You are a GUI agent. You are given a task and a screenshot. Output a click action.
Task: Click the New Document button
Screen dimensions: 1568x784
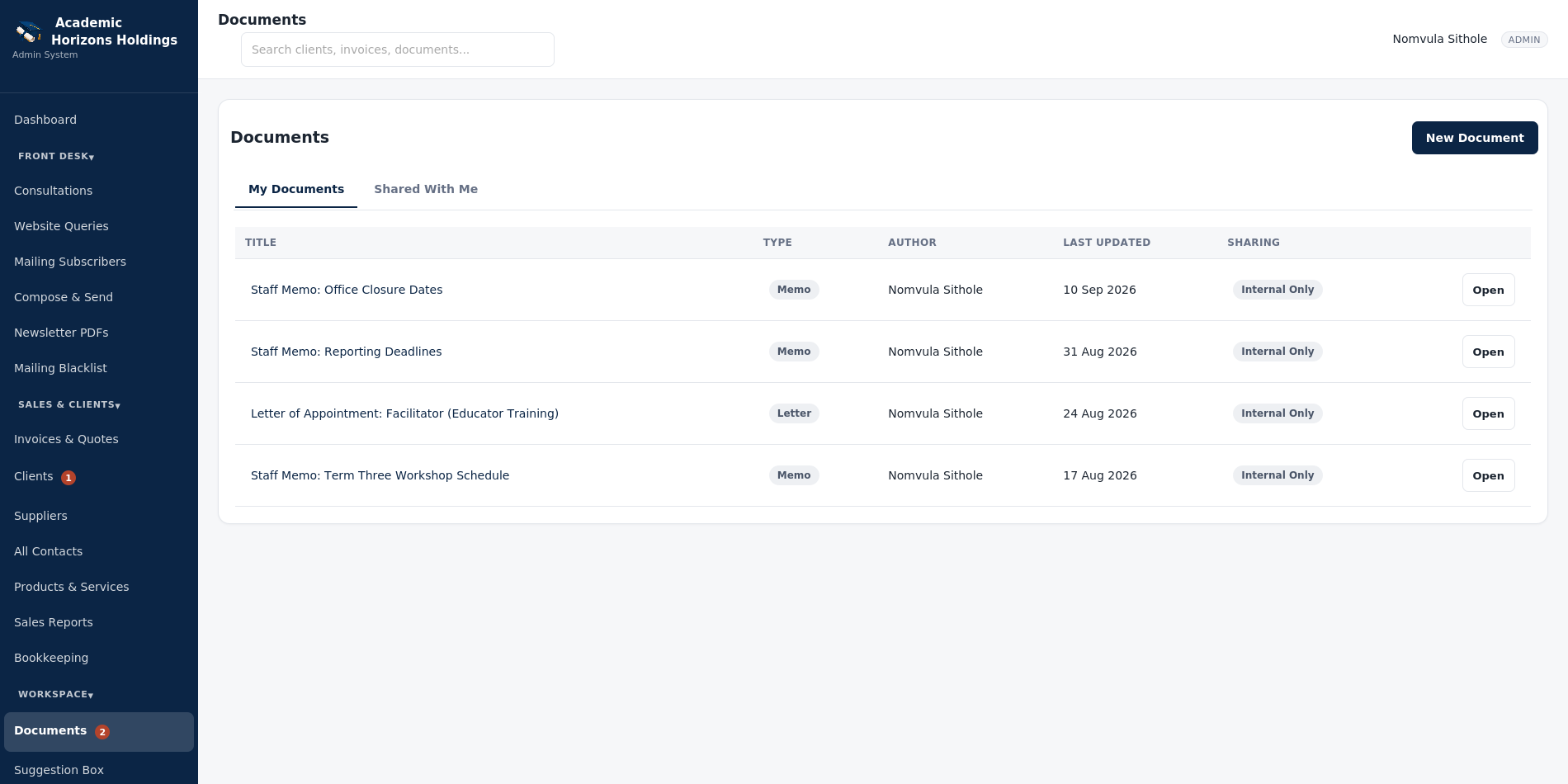coord(1475,138)
